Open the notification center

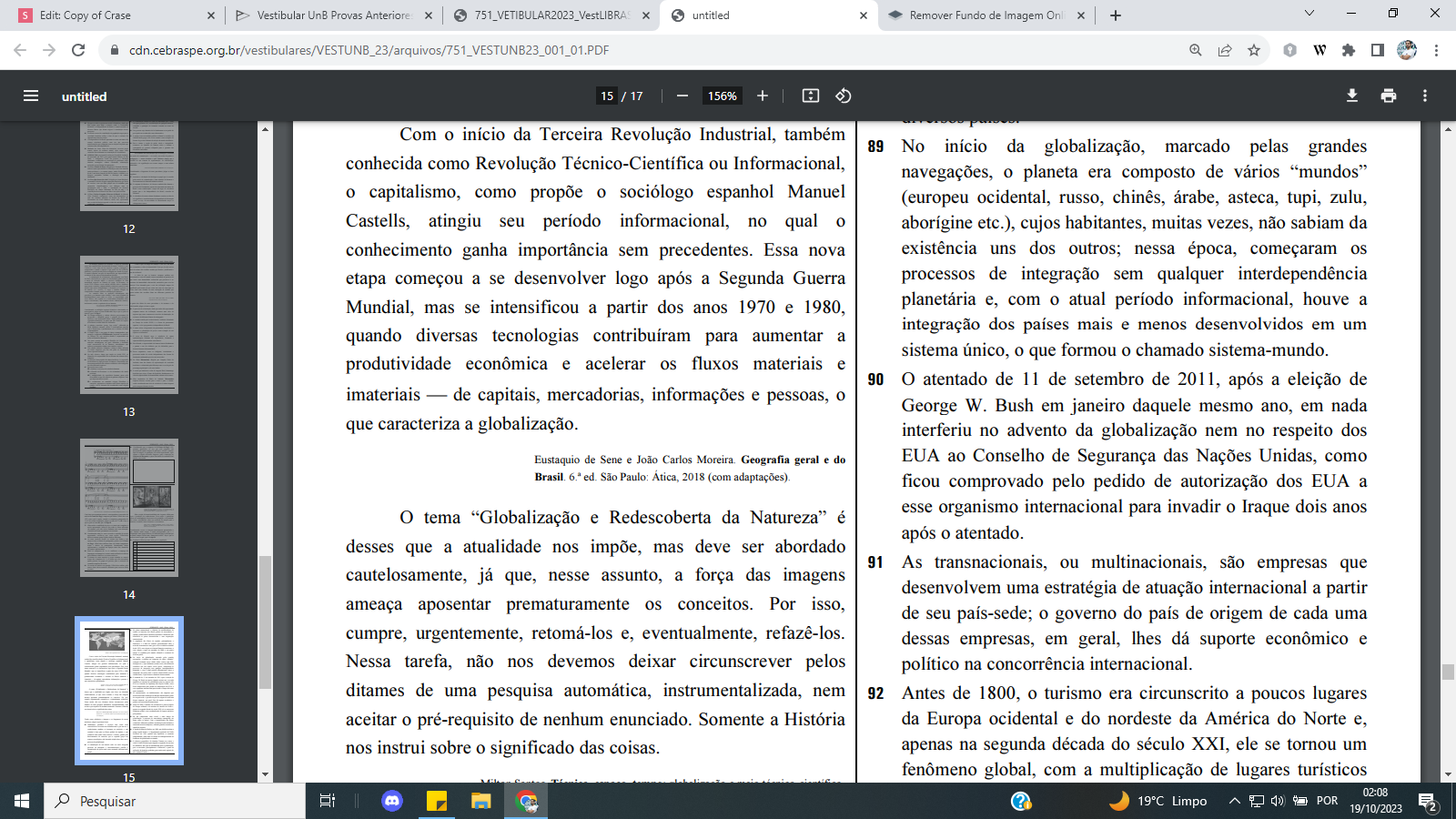1428,801
